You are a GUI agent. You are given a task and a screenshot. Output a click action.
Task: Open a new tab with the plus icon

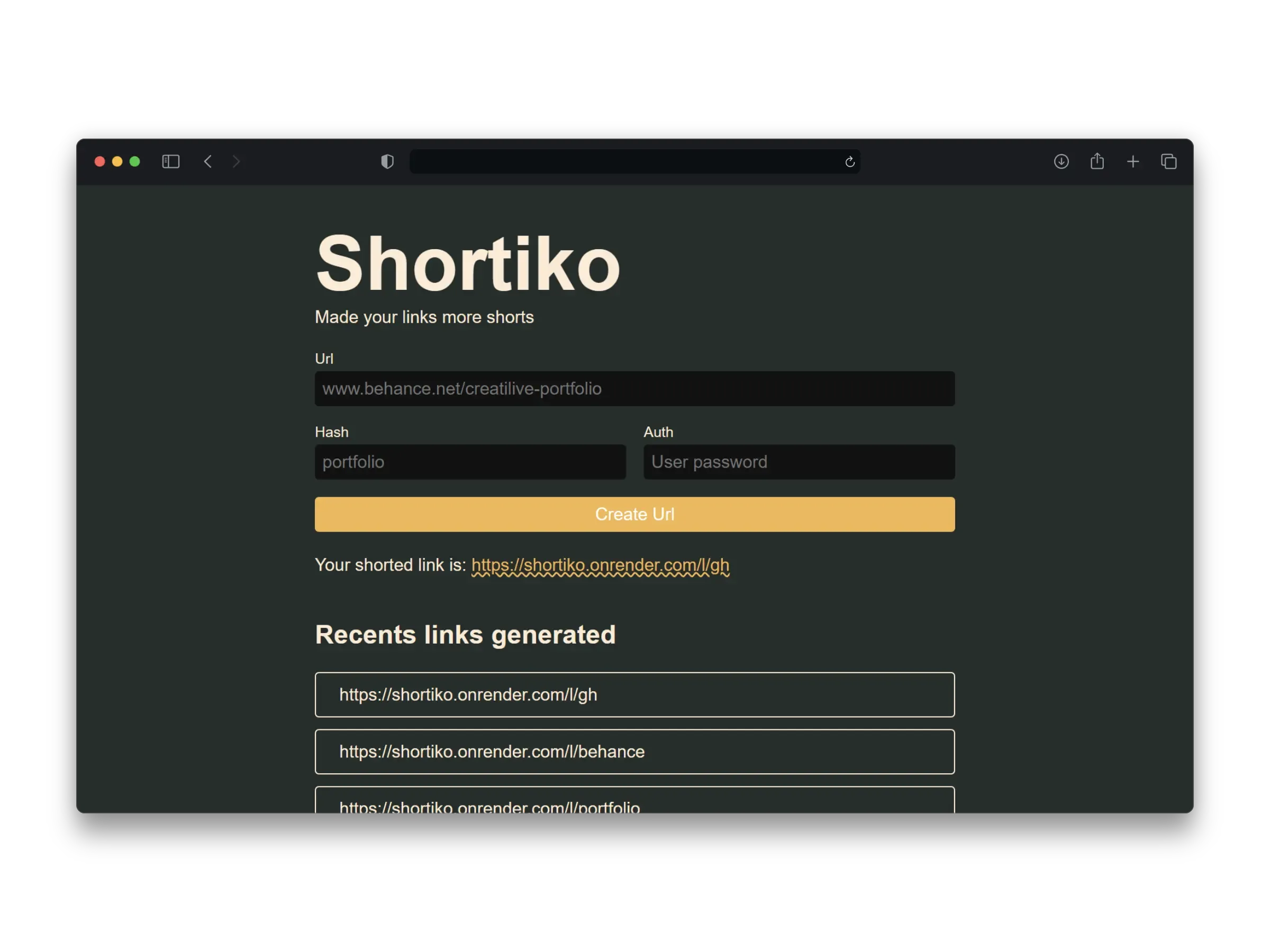point(1133,162)
